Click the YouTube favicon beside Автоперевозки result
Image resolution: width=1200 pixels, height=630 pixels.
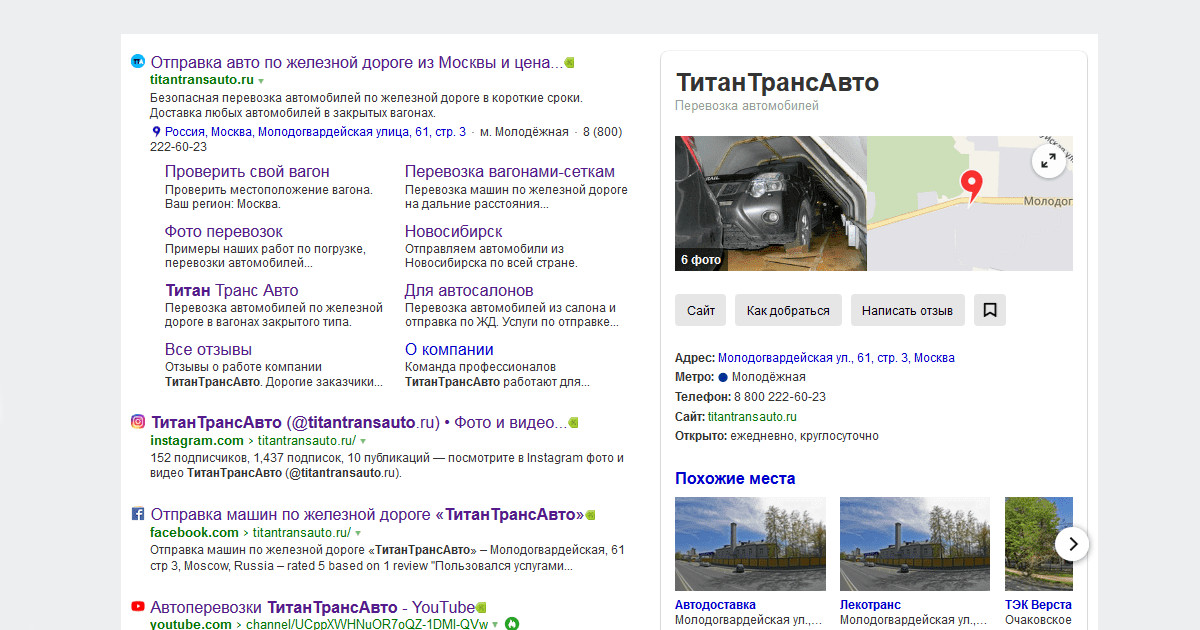[x=138, y=606]
